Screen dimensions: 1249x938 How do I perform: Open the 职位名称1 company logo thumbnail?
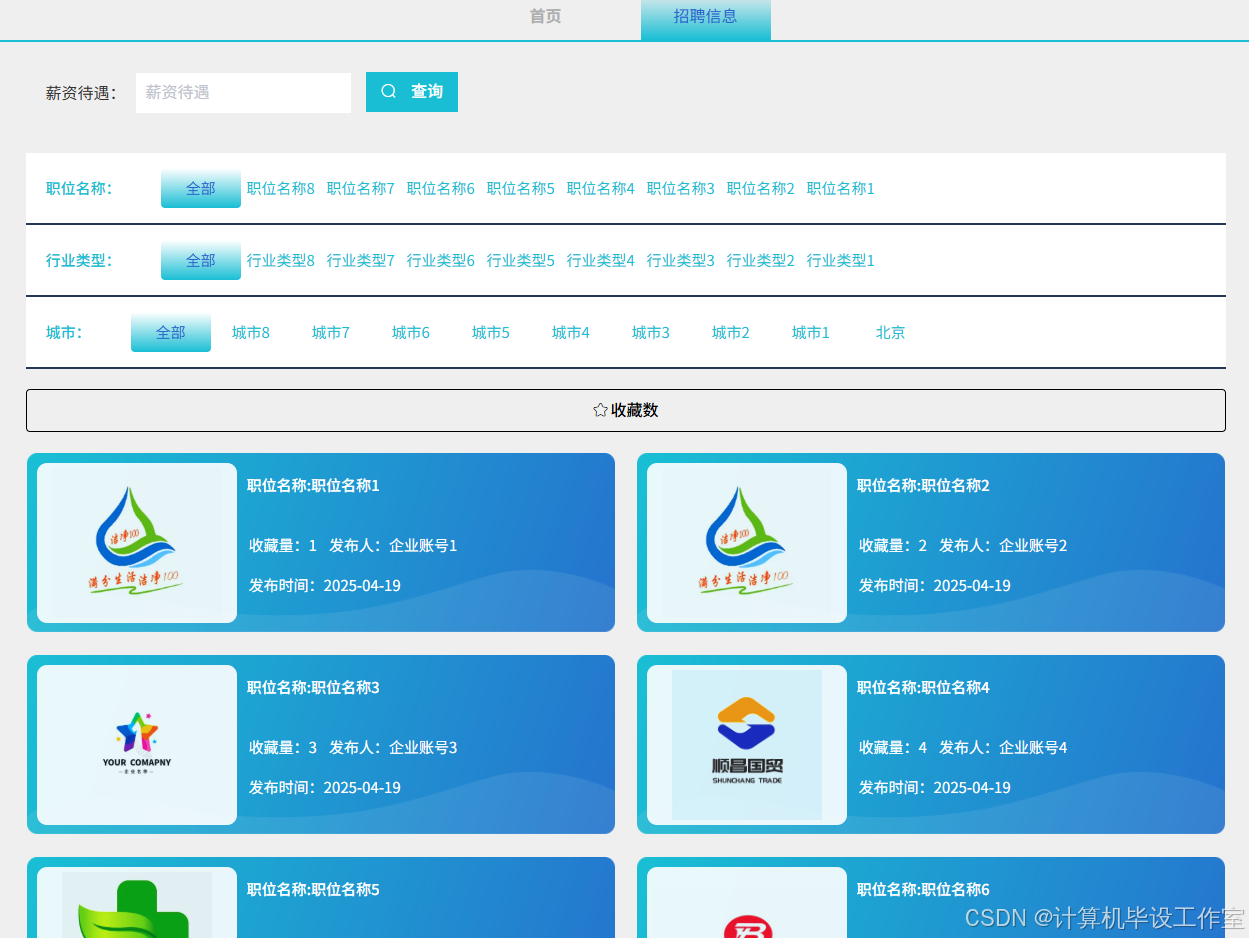(137, 543)
